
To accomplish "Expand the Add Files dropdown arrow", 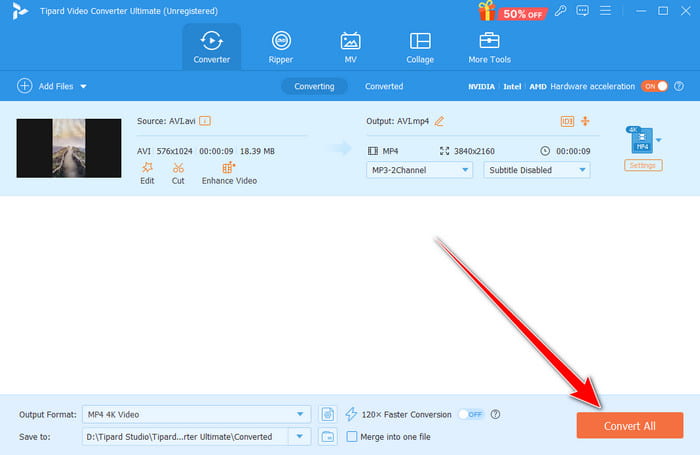I will (x=83, y=86).
